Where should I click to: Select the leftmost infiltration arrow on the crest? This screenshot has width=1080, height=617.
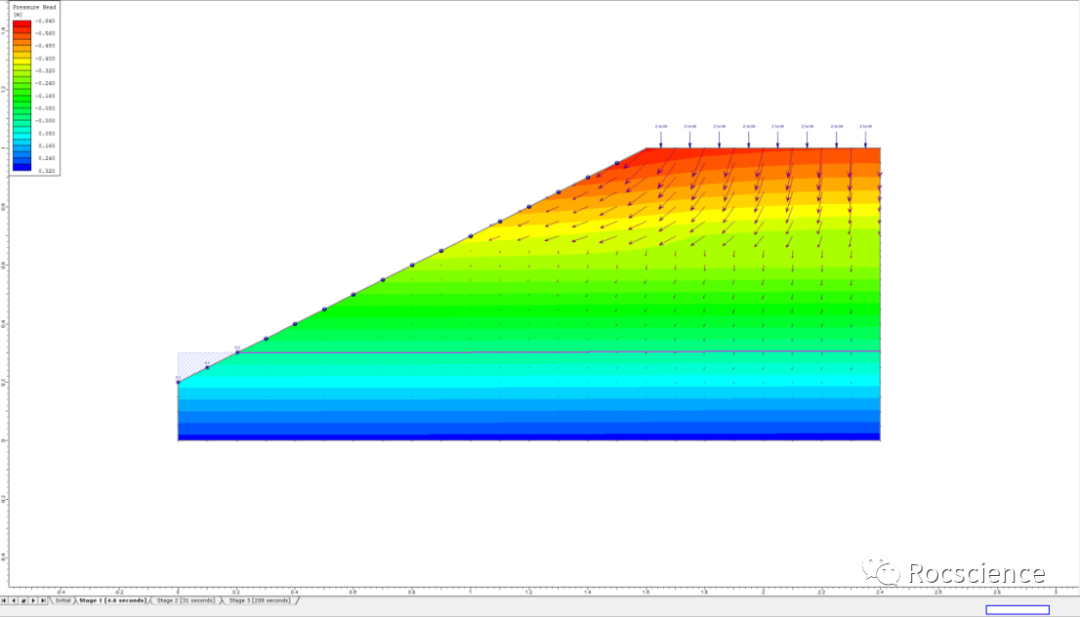[661, 137]
